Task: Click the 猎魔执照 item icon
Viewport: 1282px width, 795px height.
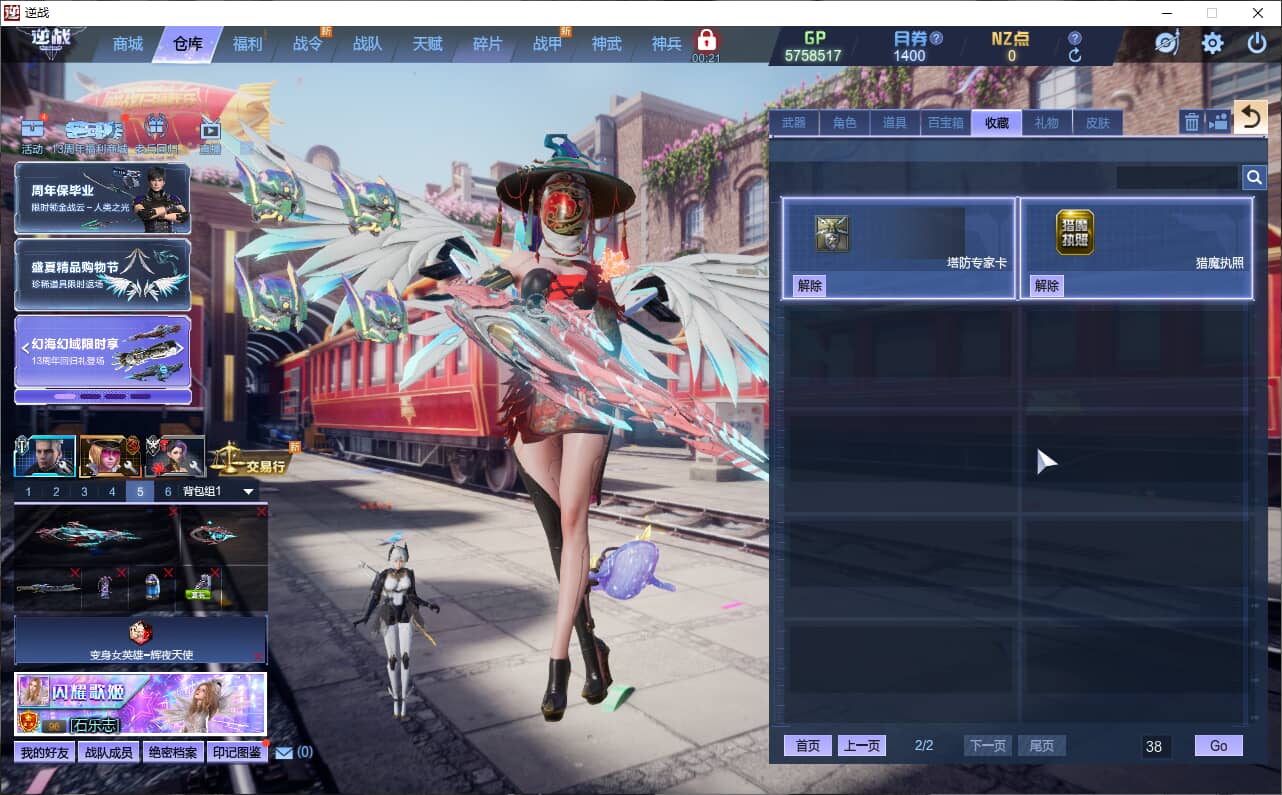Action: coord(1075,232)
